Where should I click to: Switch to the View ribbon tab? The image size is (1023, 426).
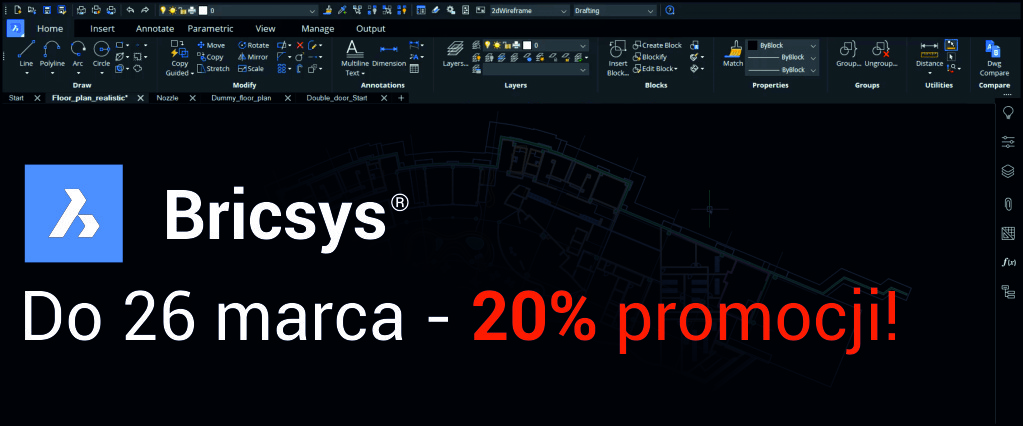point(266,29)
